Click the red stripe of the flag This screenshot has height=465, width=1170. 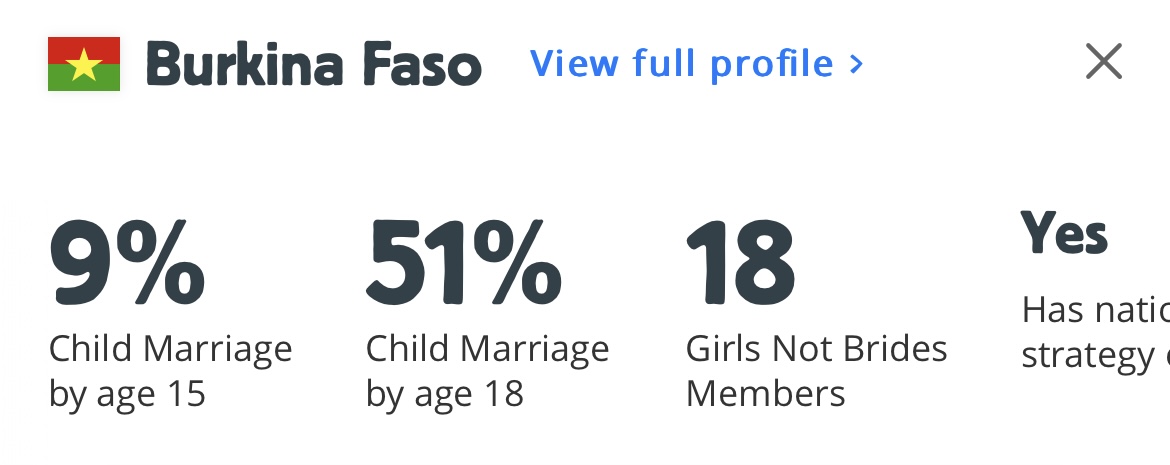(x=60, y=46)
